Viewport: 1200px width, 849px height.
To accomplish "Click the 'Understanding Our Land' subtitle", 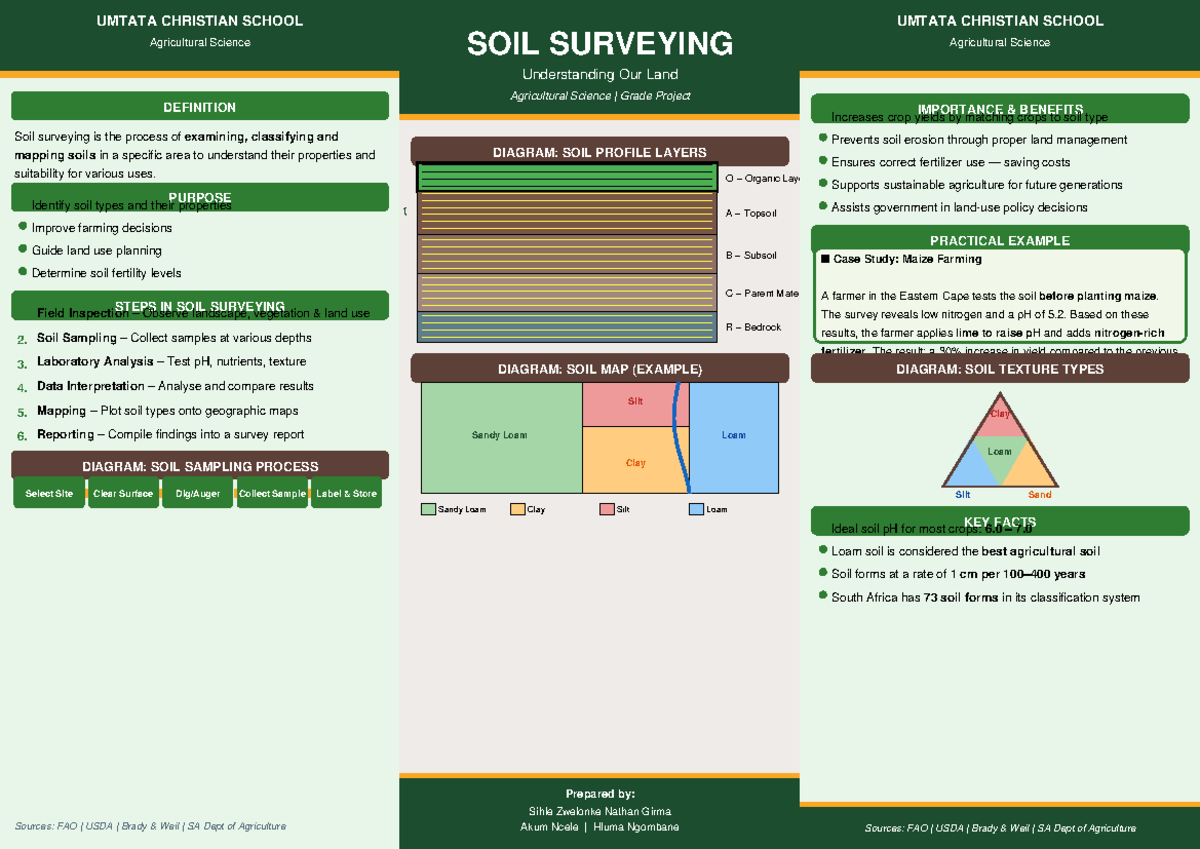I will tap(600, 74).
